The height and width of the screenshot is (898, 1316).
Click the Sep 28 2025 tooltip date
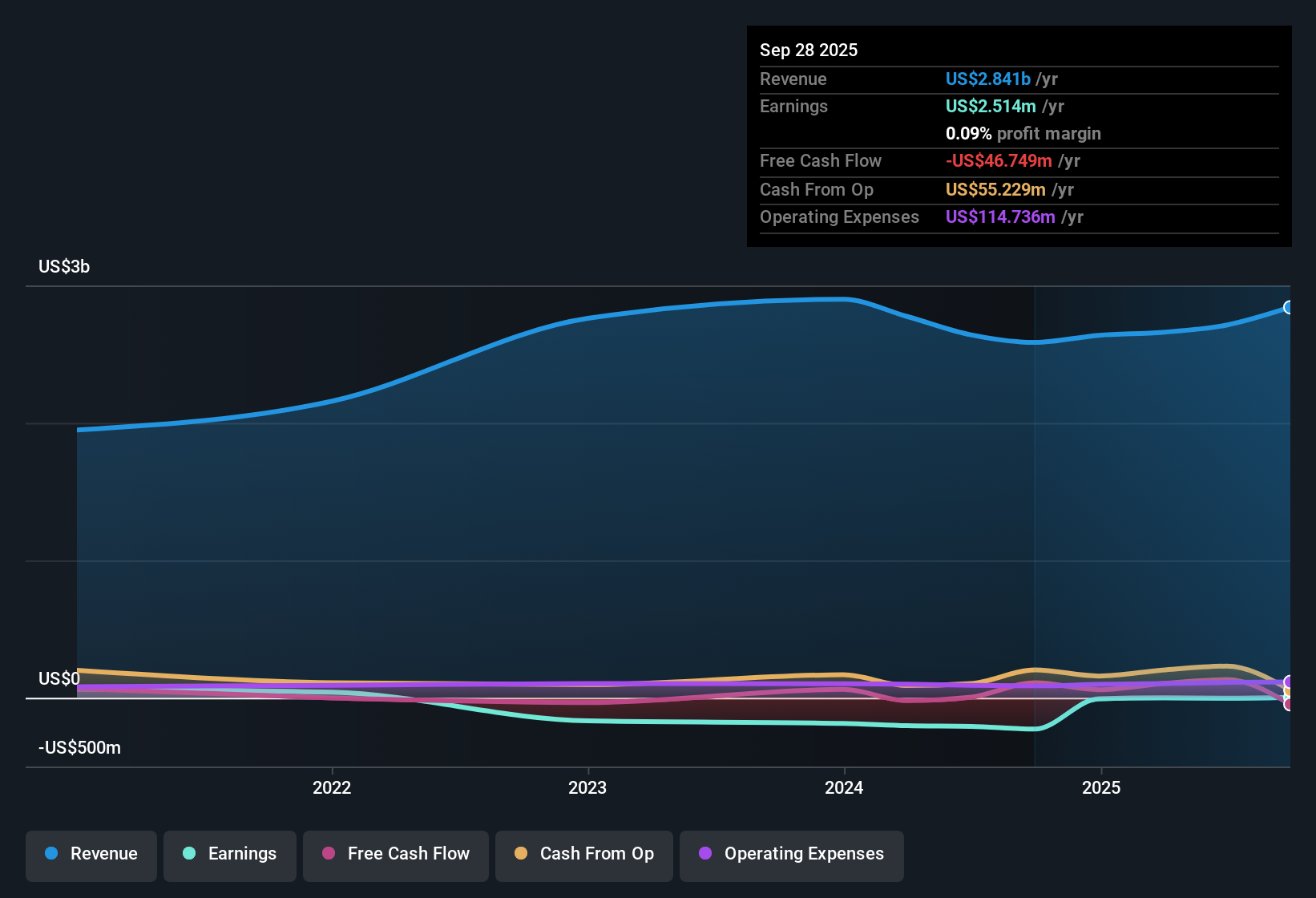pyautogui.click(x=809, y=50)
